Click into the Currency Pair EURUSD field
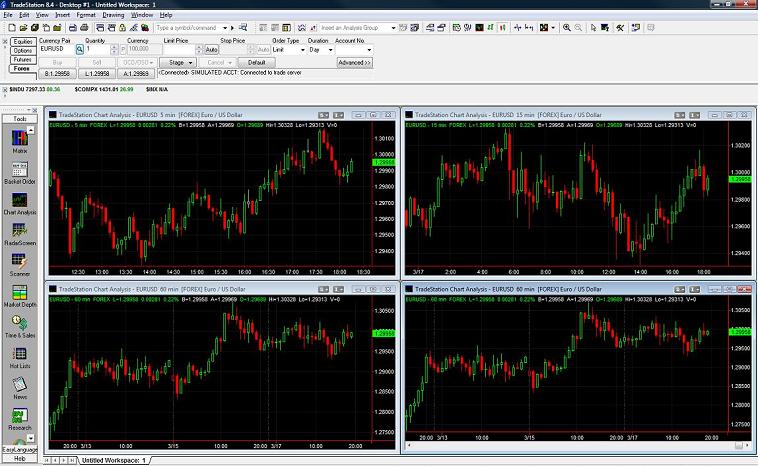This screenshot has width=758, height=466. (57, 49)
